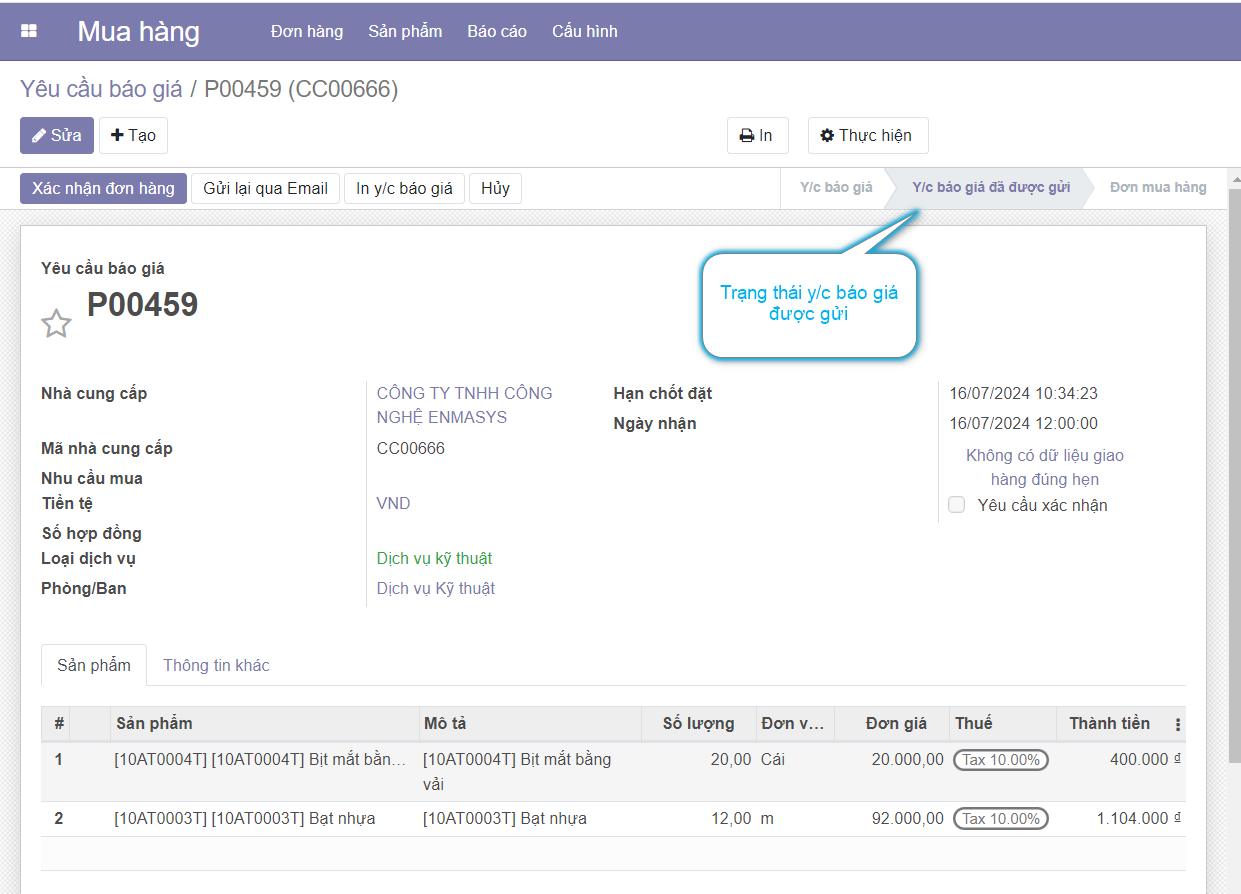Open the apps grid menu icon
The image size is (1241, 894).
(x=29, y=31)
